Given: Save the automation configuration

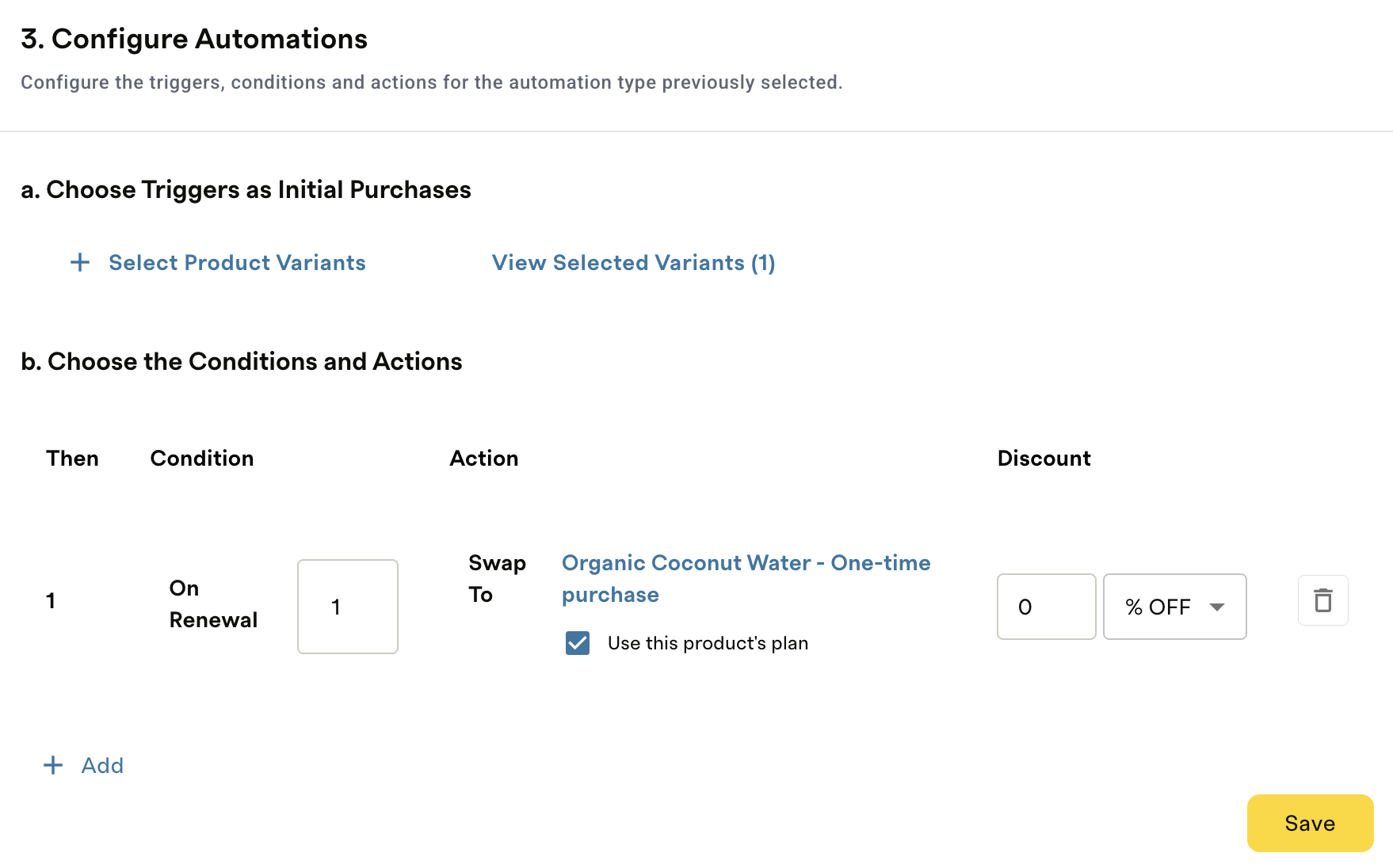Looking at the screenshot, I should pos(1310,824).
